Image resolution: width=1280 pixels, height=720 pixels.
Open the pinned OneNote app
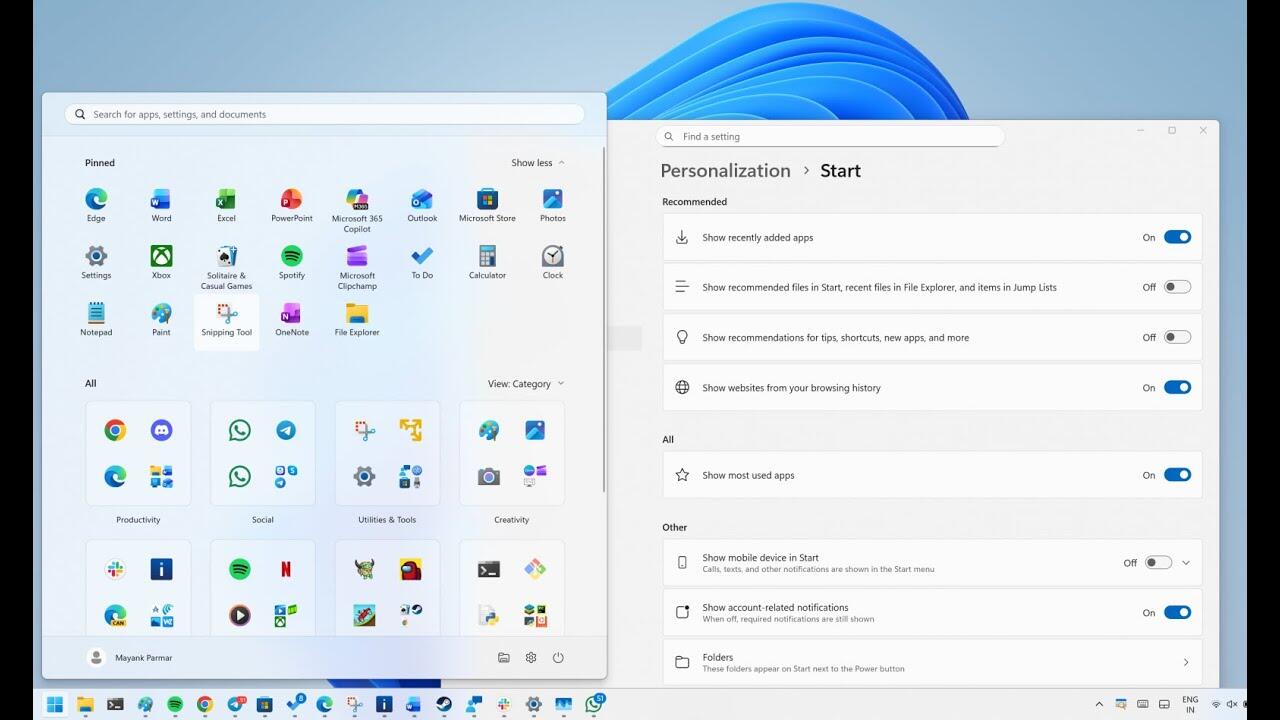point(292,319)
